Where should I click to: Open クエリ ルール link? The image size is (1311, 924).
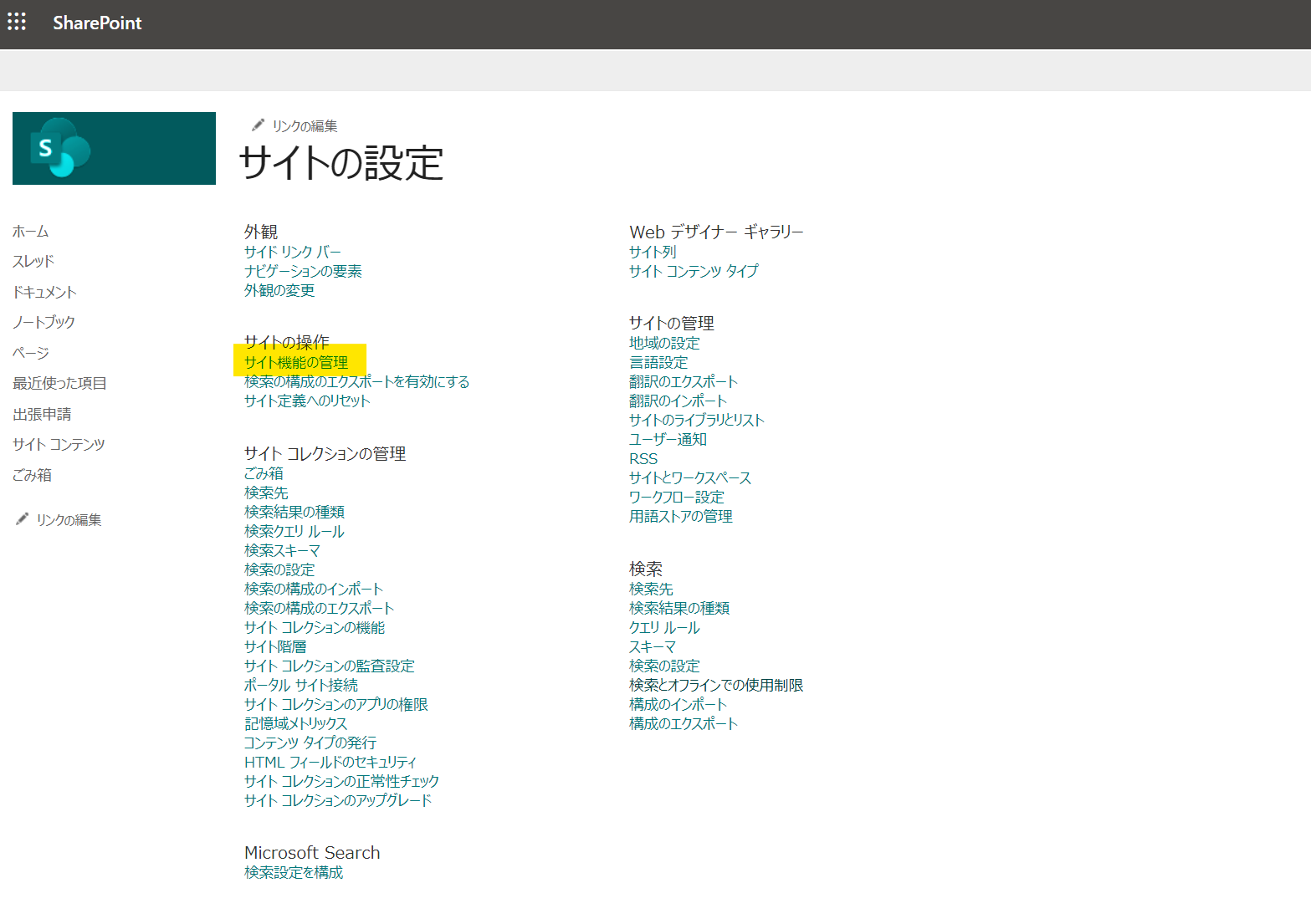click(x=664, y=627)
